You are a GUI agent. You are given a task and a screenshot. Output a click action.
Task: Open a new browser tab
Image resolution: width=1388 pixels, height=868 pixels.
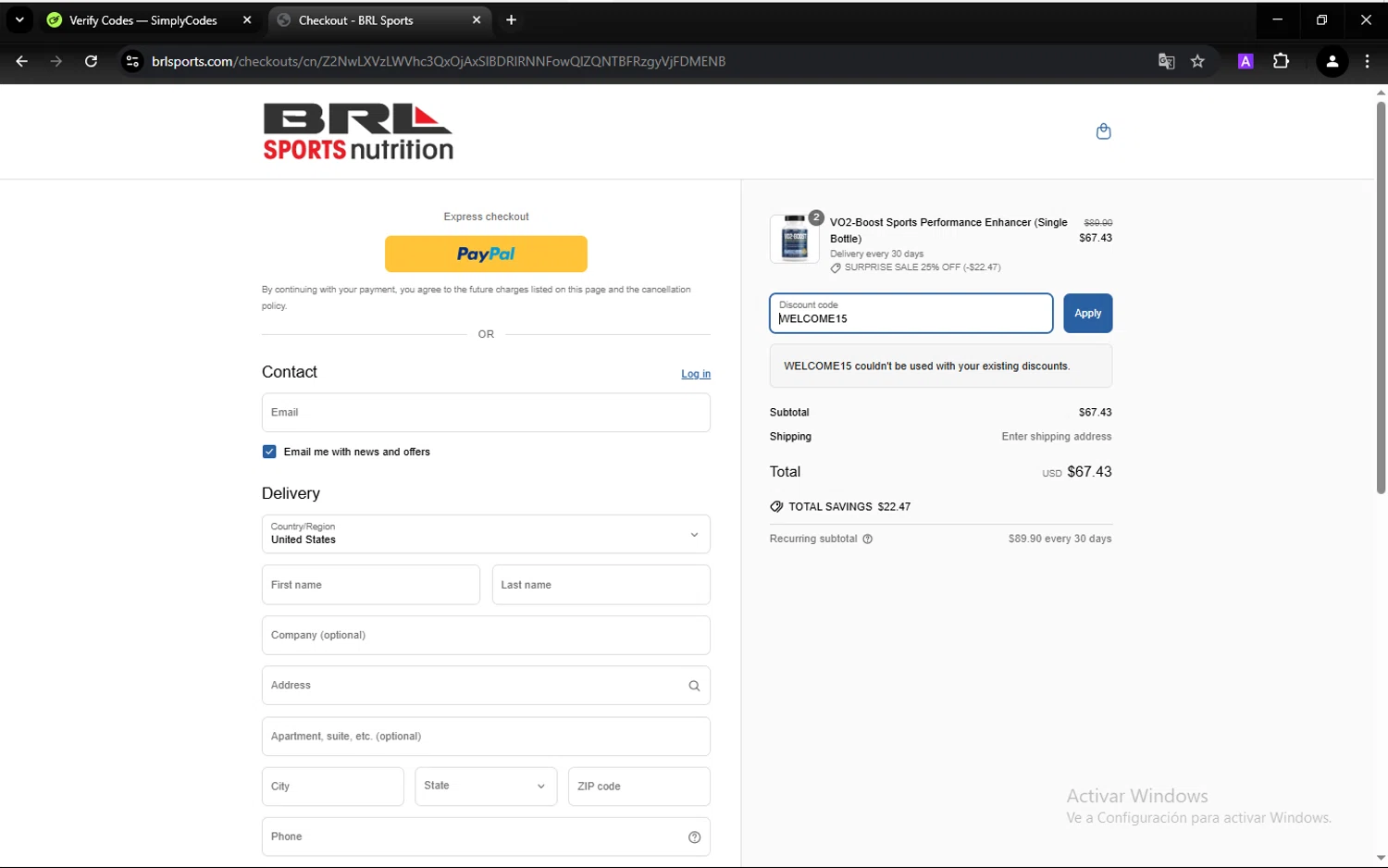(511, 19)
